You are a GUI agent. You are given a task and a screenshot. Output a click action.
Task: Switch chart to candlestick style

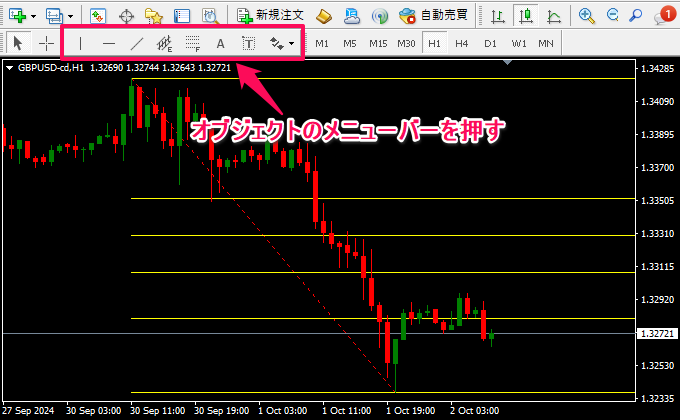click(x=526, y=16)
